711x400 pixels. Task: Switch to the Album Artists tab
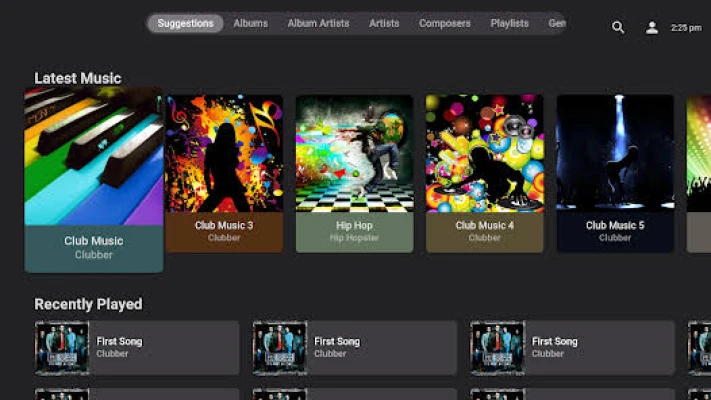click(x=318, y=23)
